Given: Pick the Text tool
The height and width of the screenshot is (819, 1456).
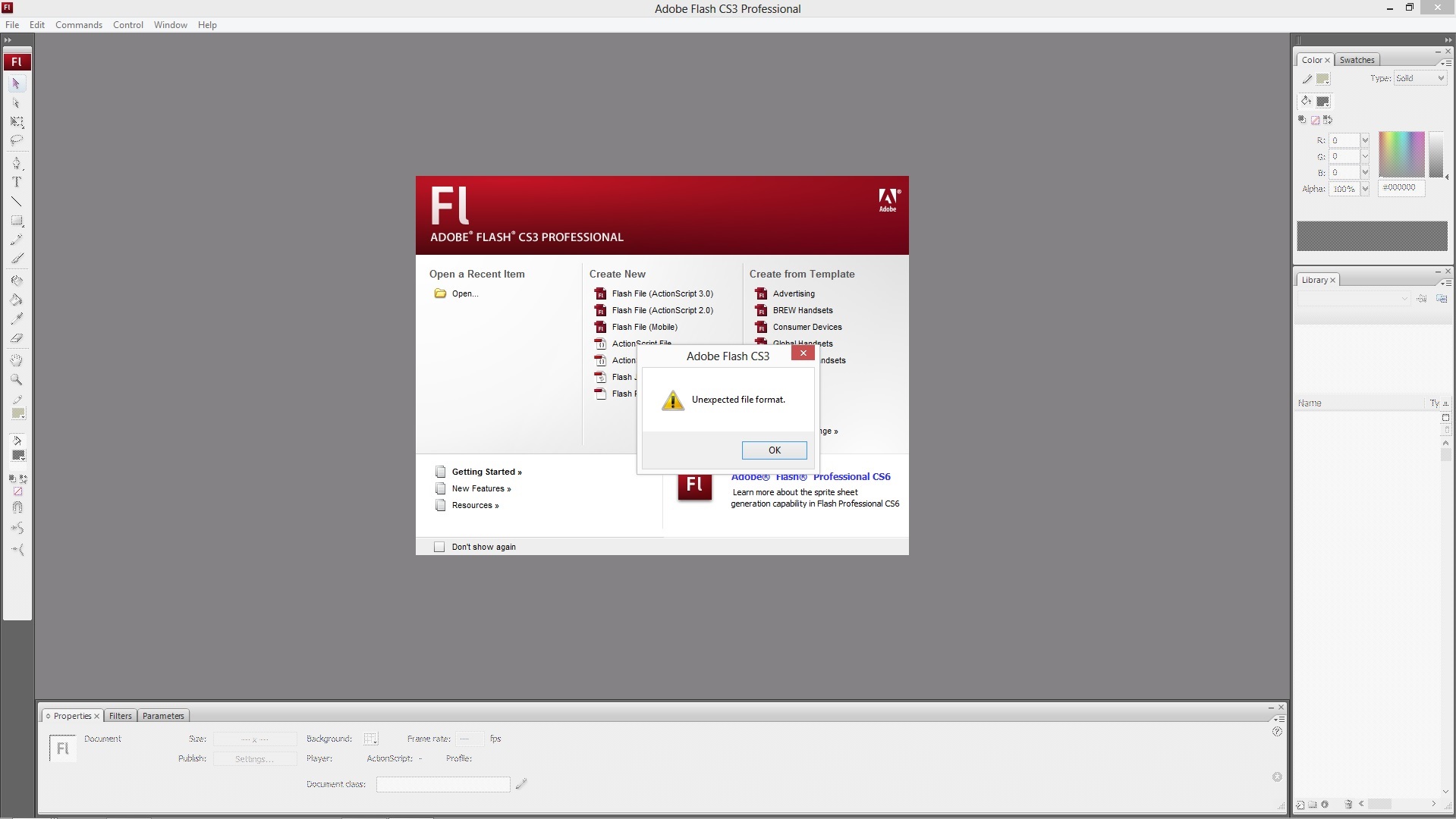Looking at the screenshot, I should [17, 182].
